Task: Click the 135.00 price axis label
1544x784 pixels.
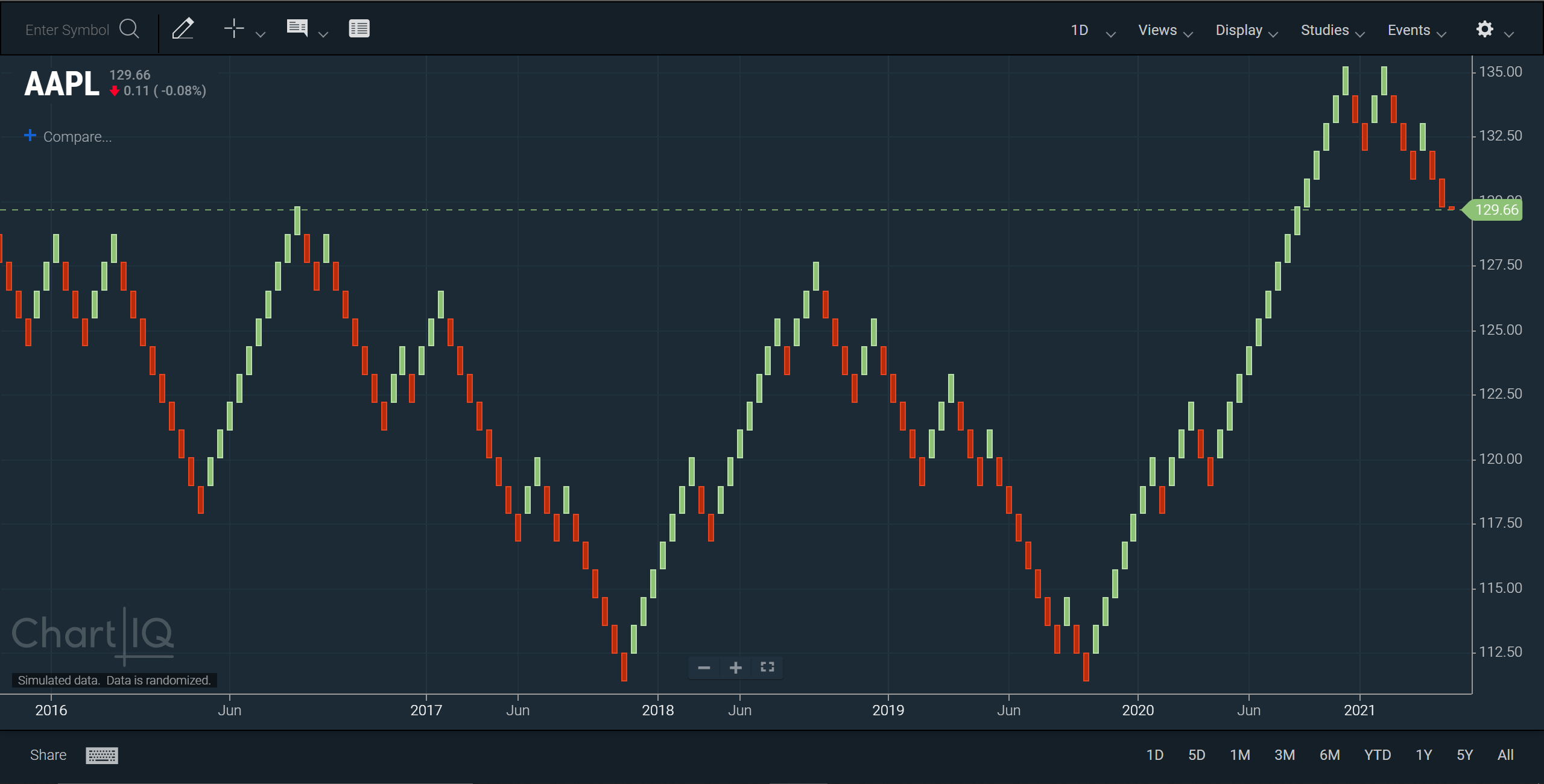Action: pos(1501,72)
